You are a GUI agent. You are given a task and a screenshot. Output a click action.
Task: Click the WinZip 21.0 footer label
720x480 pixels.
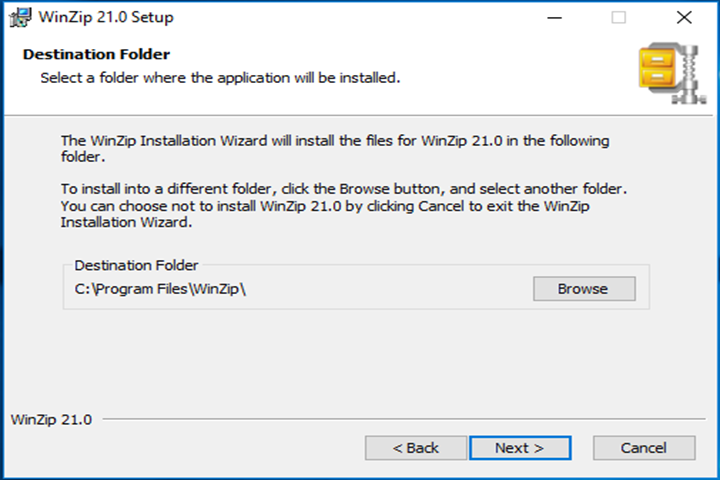(51, 419)
